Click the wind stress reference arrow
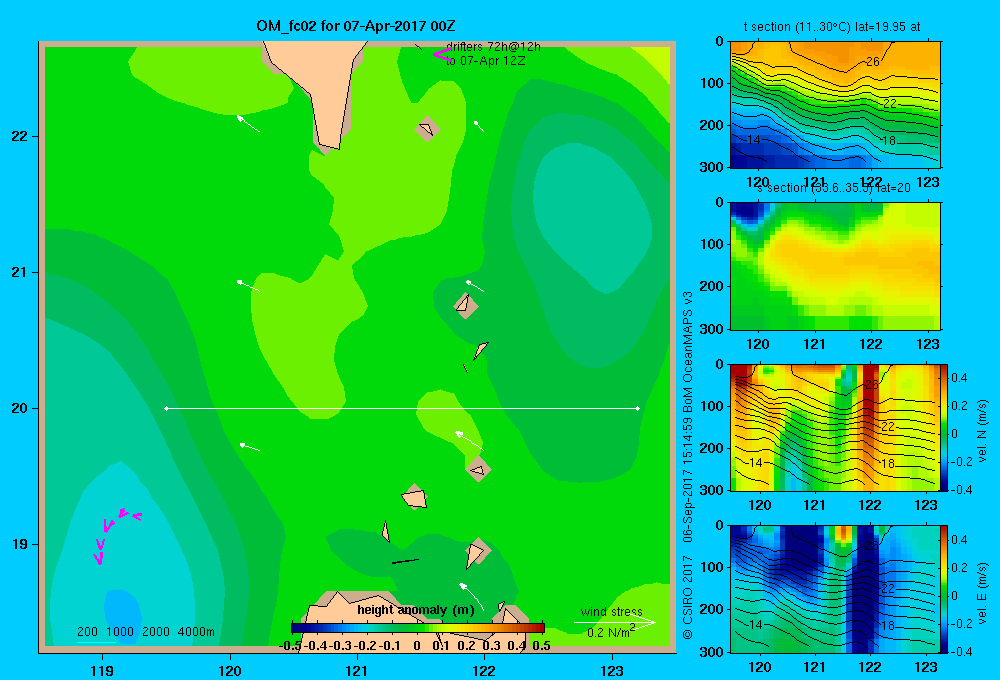 614,623
